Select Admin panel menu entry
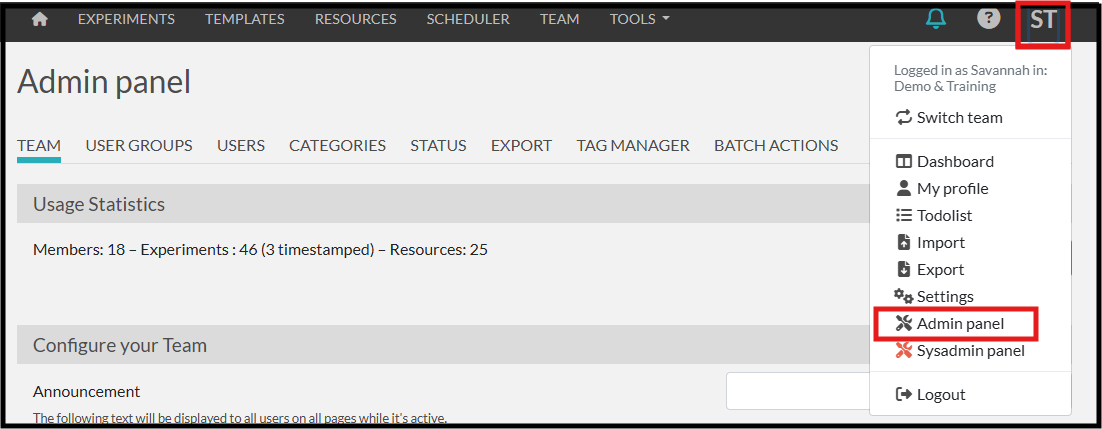This screenshot has width=1102, height=429. (x=950, y=323)
